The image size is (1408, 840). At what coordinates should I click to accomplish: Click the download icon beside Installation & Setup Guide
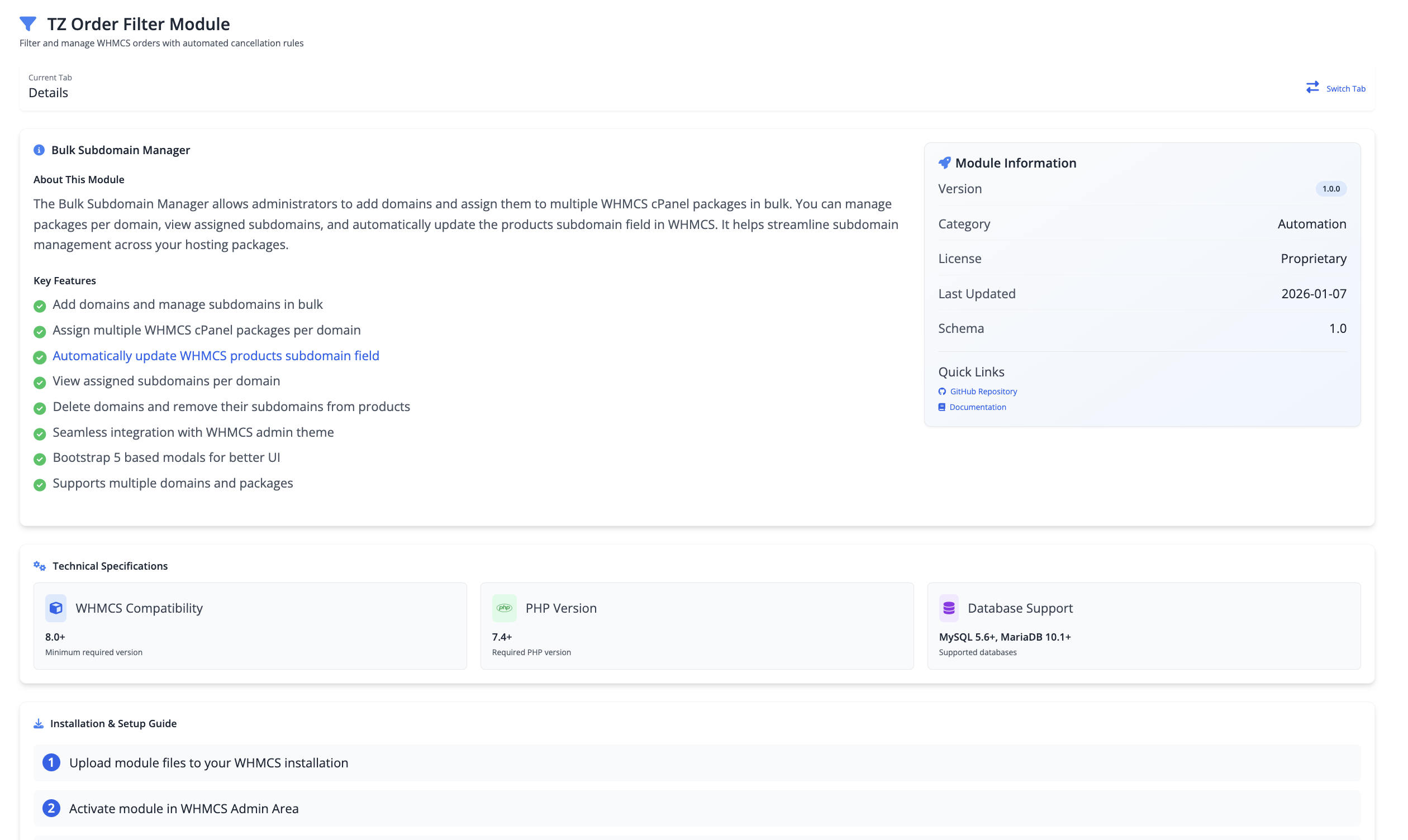coord(39,723)
